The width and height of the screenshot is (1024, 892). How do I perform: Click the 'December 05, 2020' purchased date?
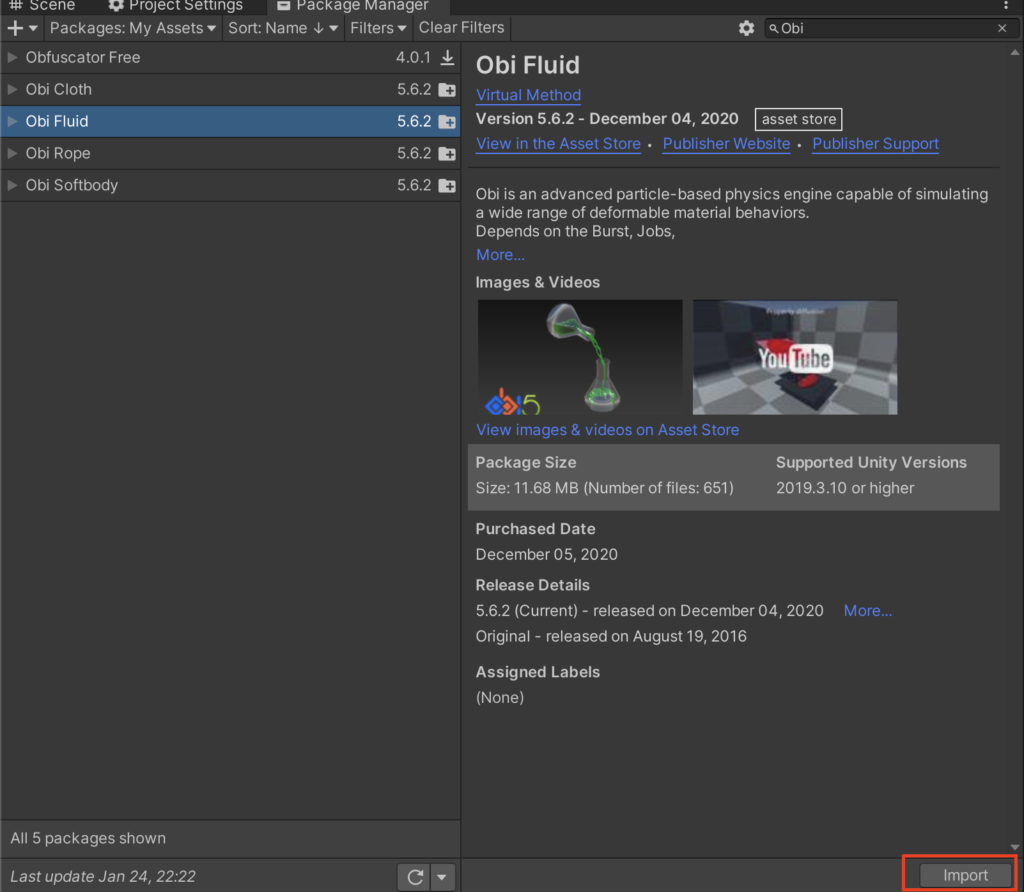547,554
